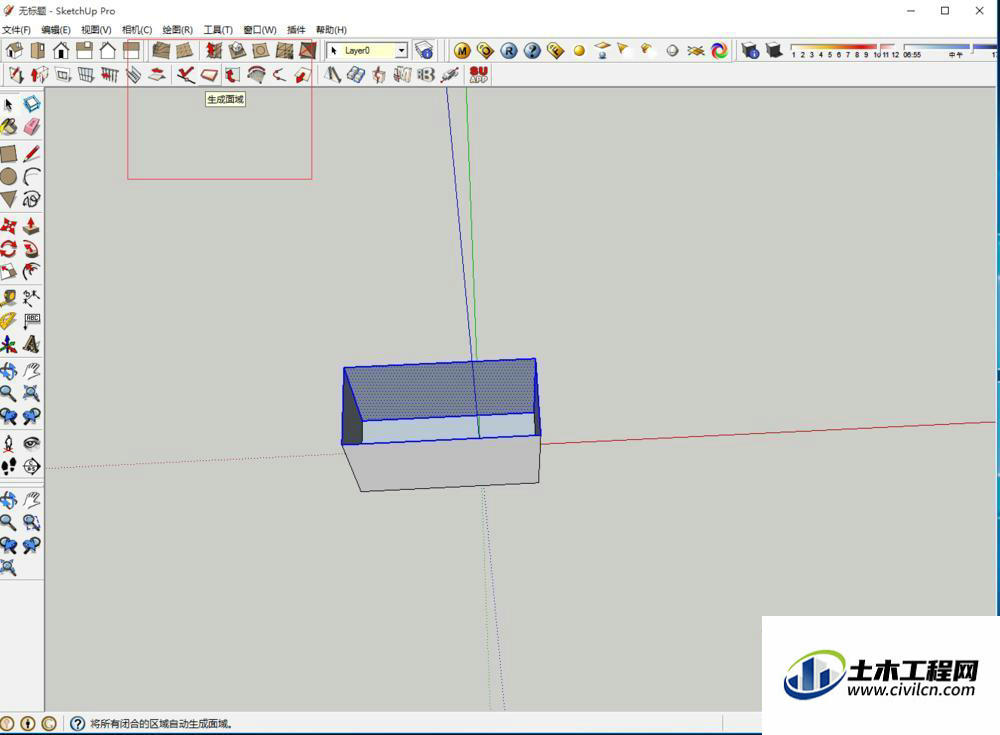
Task: Pick the Polygon tool
Action: click(x=8, y=199)
